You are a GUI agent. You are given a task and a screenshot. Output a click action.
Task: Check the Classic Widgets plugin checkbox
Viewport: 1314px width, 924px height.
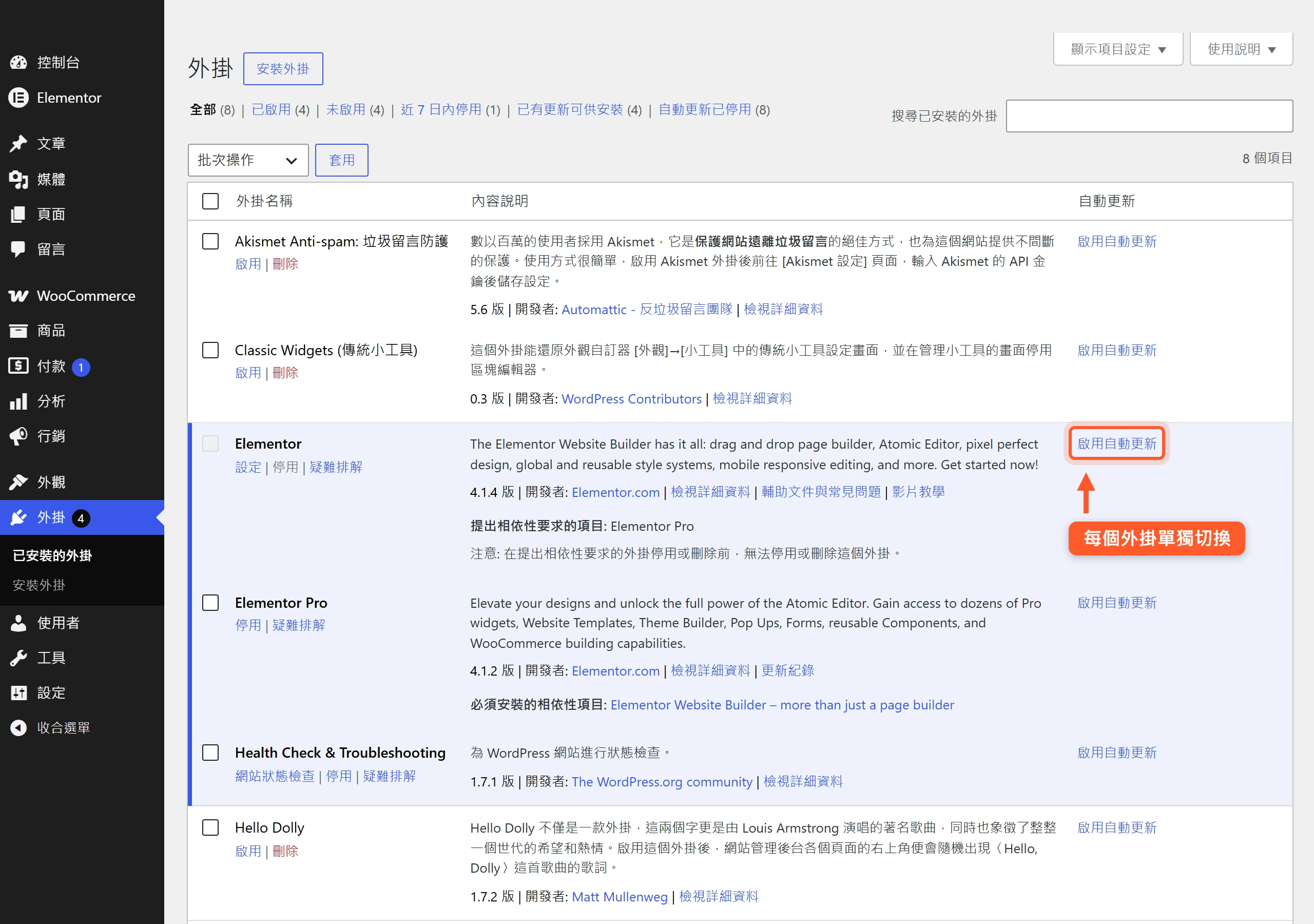point(210,350)
